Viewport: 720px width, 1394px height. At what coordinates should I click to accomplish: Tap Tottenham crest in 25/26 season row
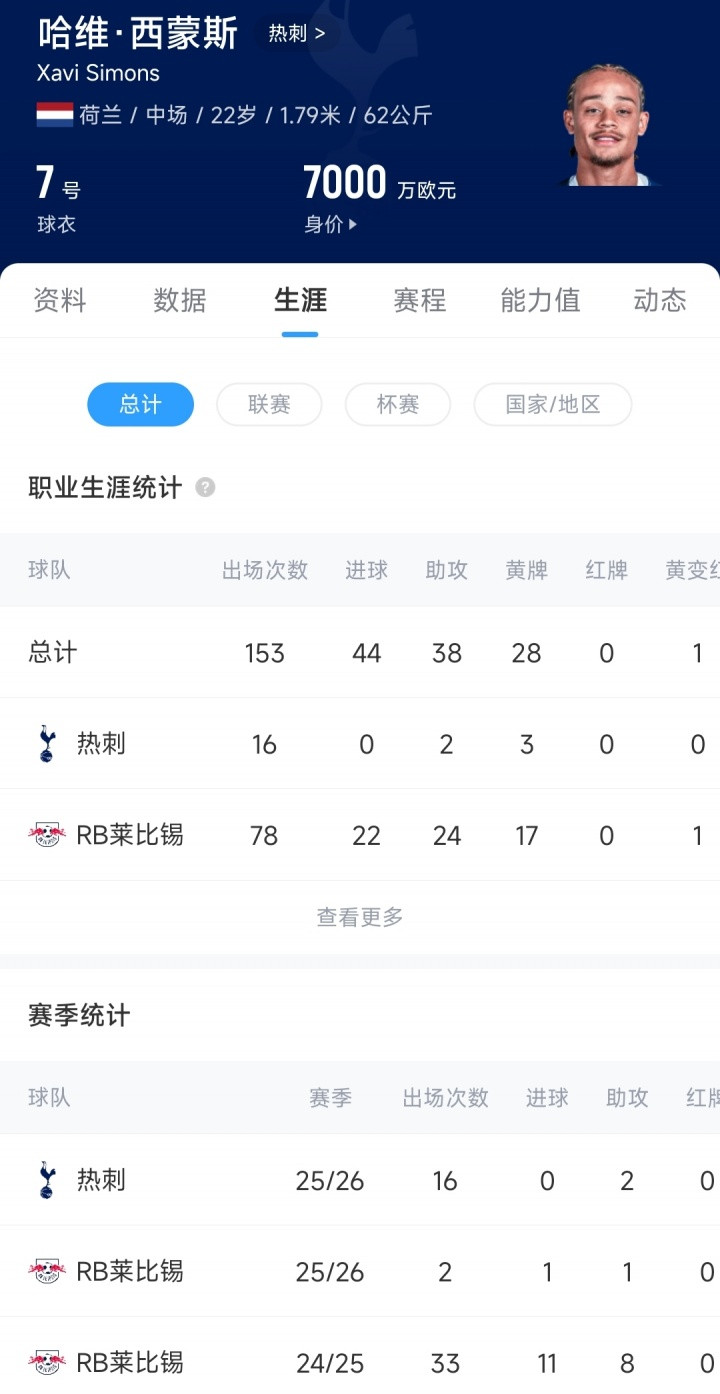pos(46,1180)
